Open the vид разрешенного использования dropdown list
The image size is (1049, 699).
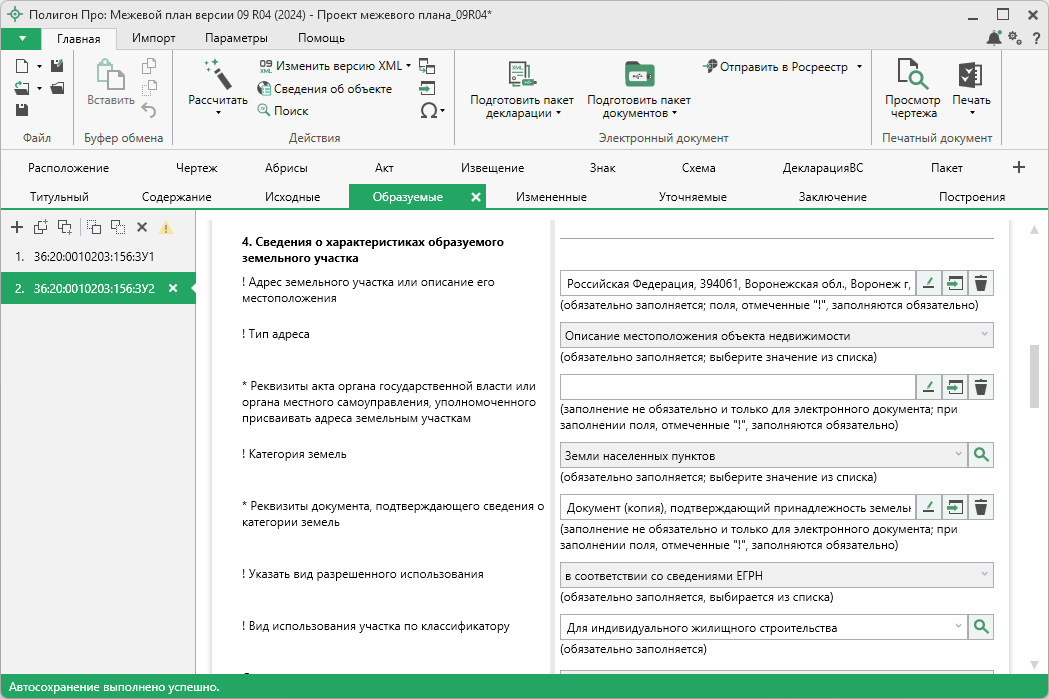point(984,575)
